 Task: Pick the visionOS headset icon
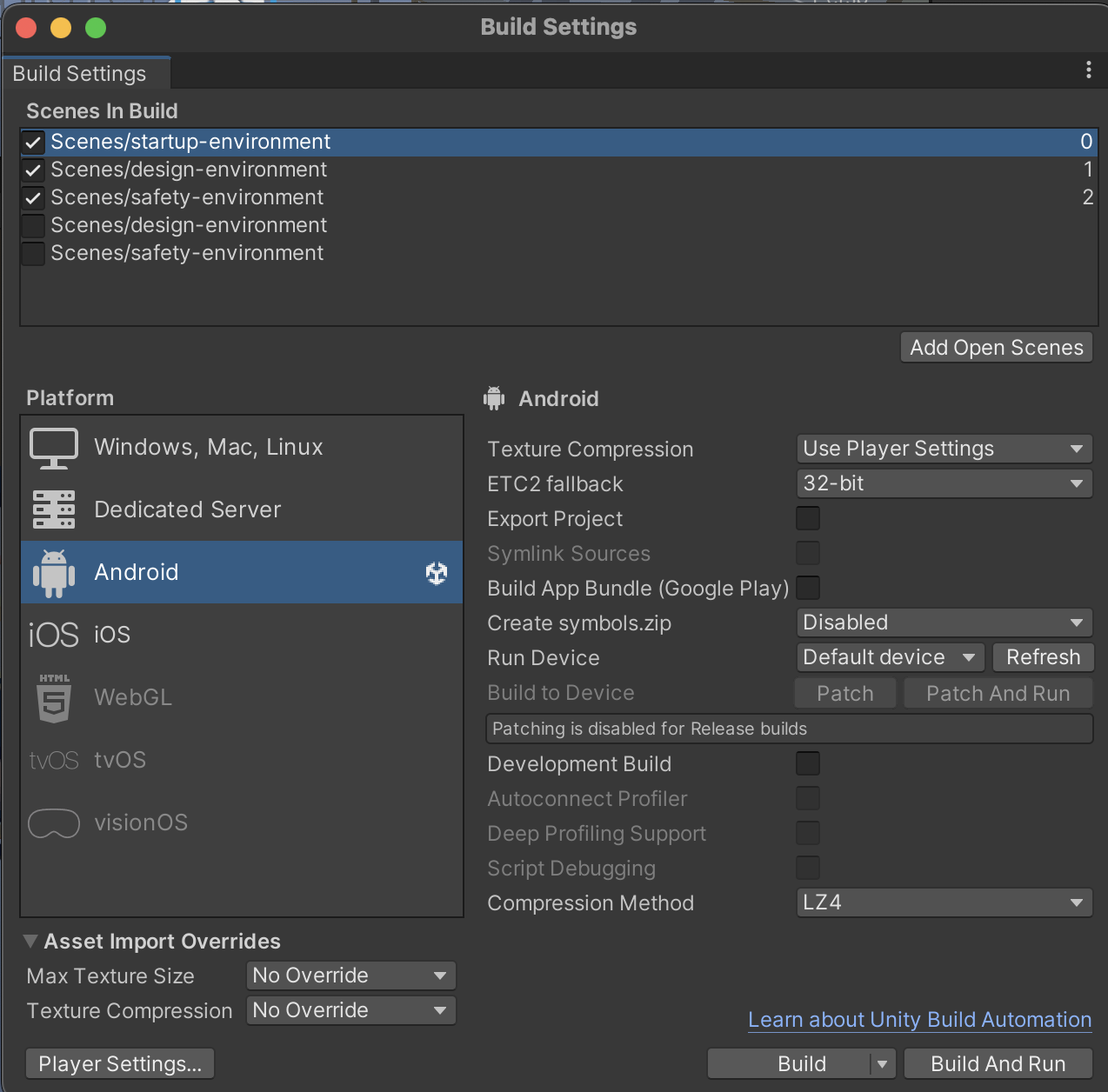point(54,823)
